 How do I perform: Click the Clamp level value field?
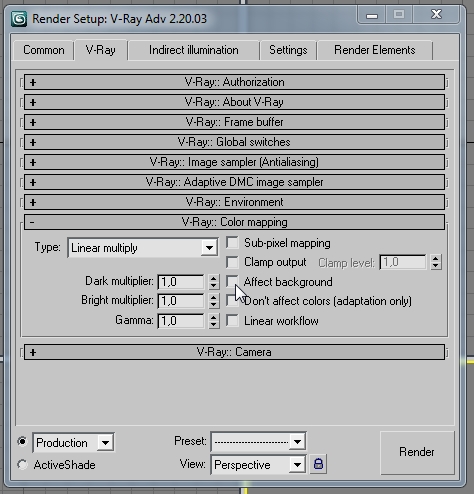[x=403, y=262]
